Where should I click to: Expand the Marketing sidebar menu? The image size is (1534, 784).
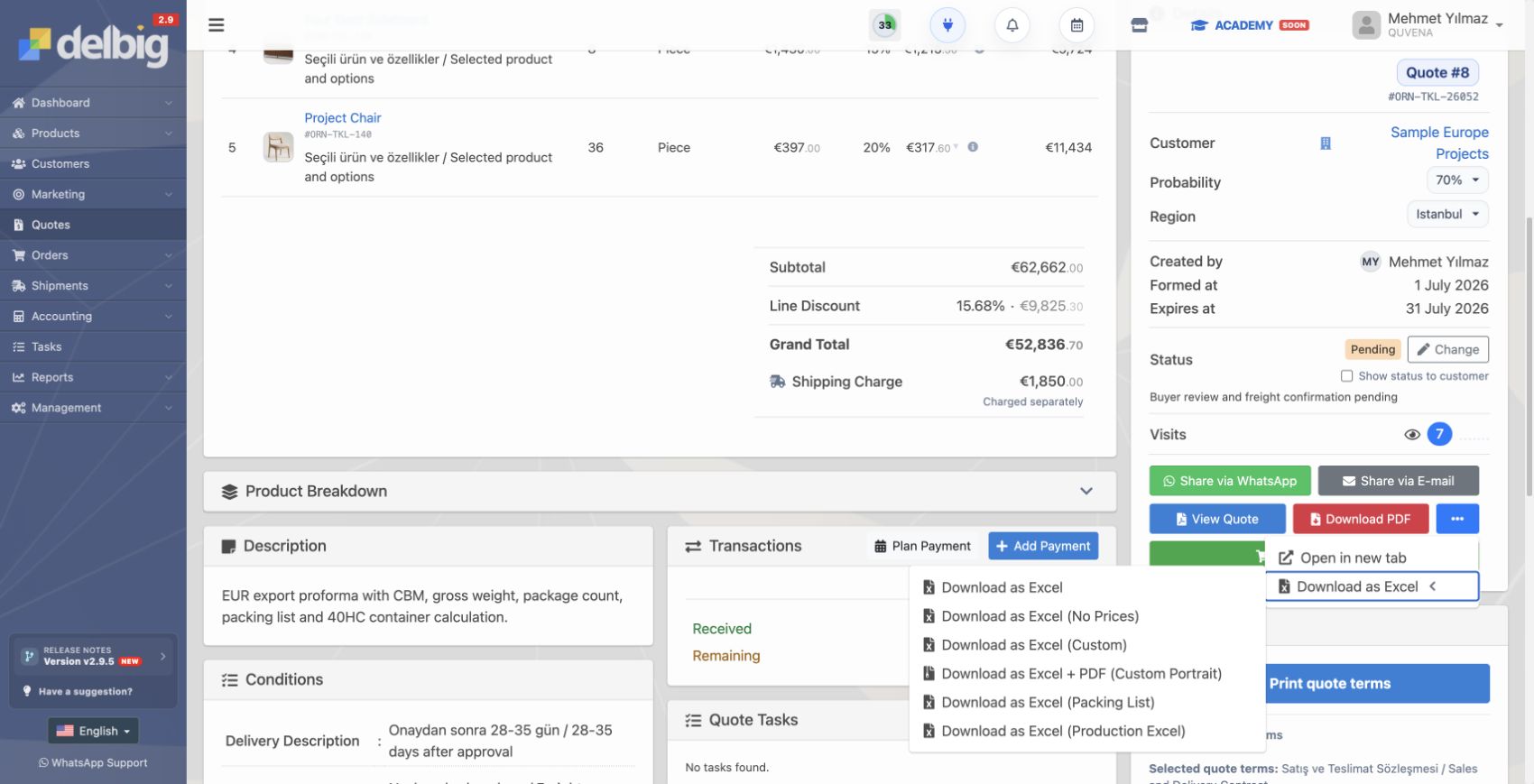pyautogui.click(x=93, y=194)
